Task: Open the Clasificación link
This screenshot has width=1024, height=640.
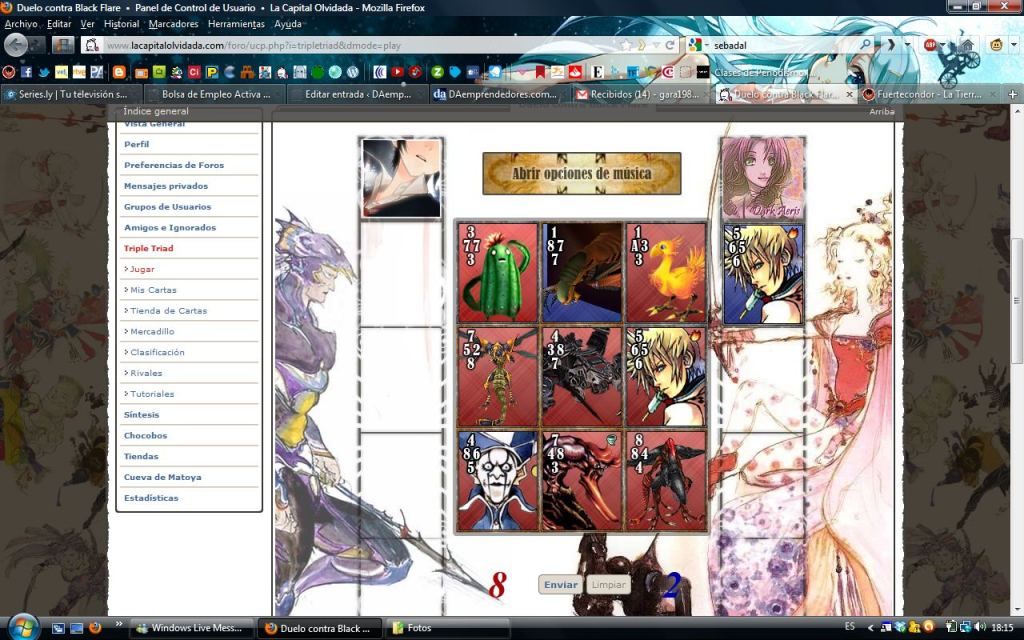Action: (156, 352)
